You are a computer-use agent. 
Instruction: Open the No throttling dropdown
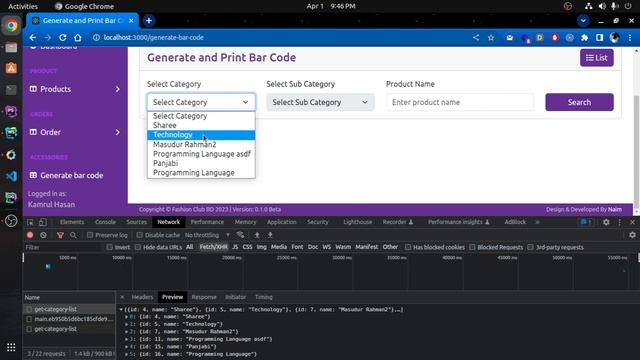[x=207, y=235]
